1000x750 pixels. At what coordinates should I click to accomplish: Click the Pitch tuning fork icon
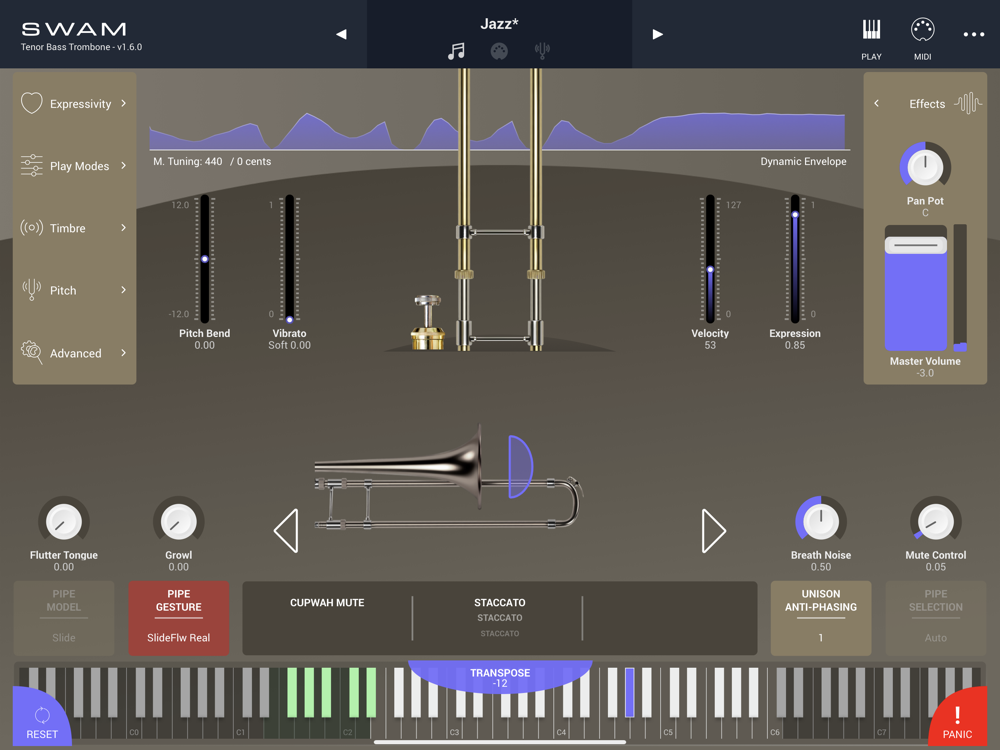[31, 290]
